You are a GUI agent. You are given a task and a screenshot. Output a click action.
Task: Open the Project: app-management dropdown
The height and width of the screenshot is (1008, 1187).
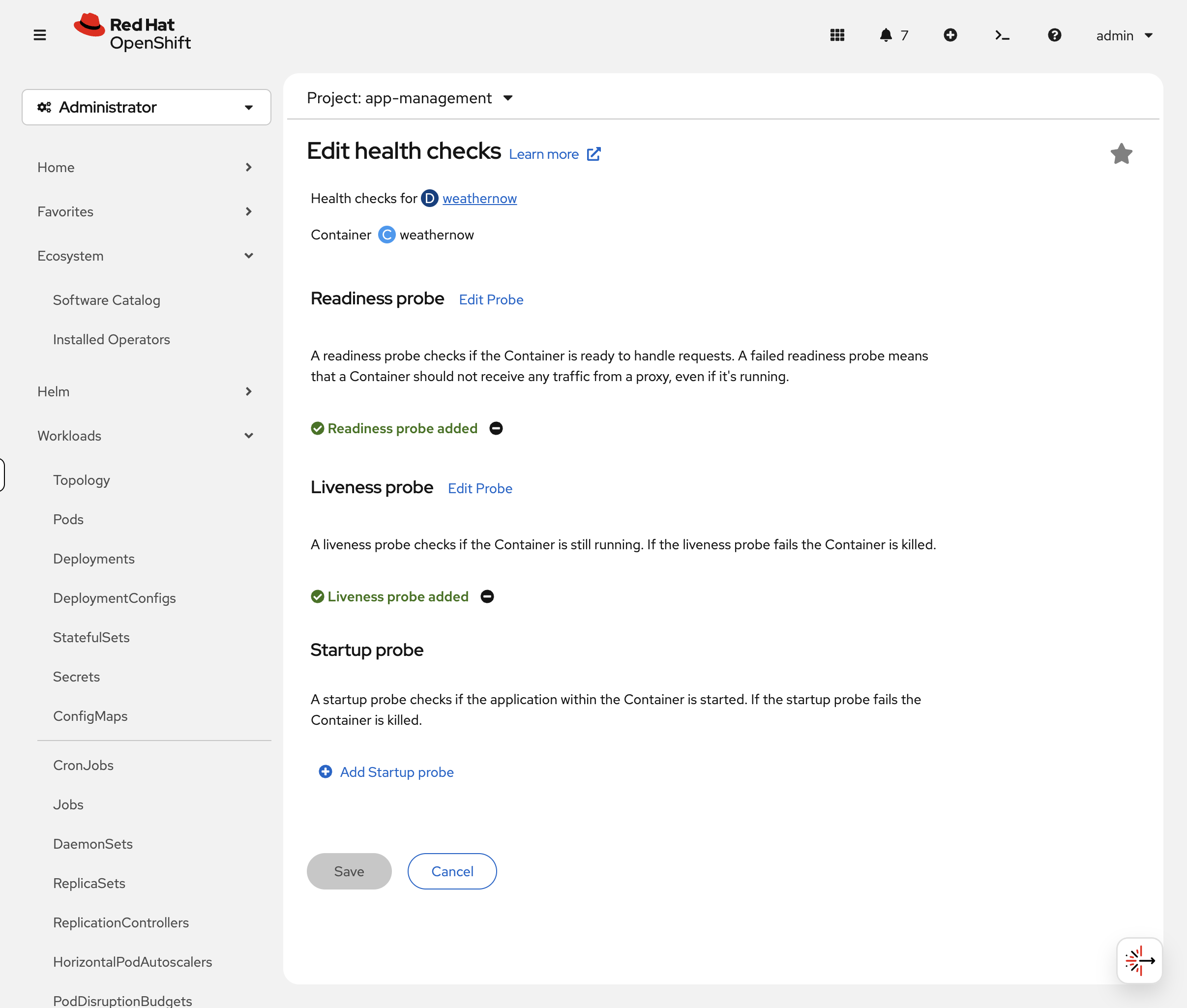click(409, 98)
